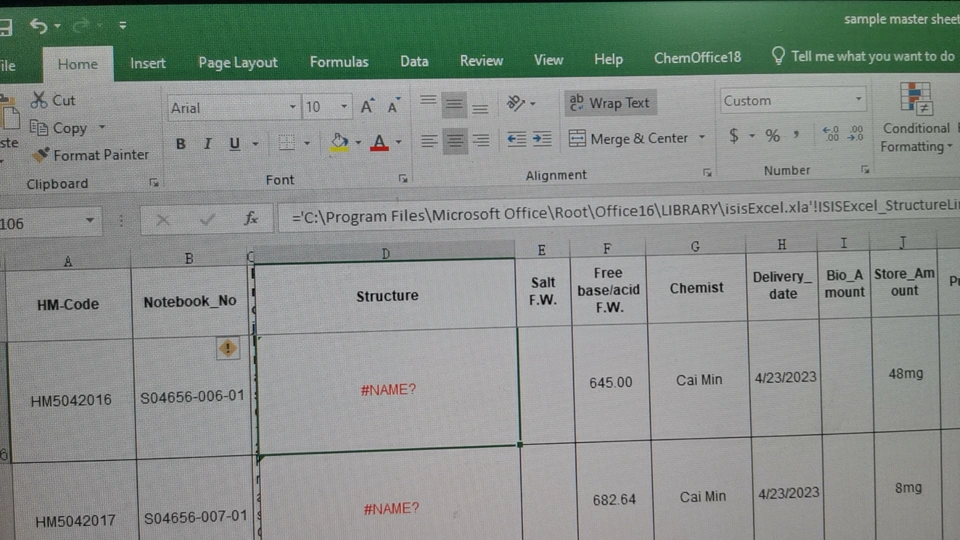Click the Increase Indent icon

541,139
